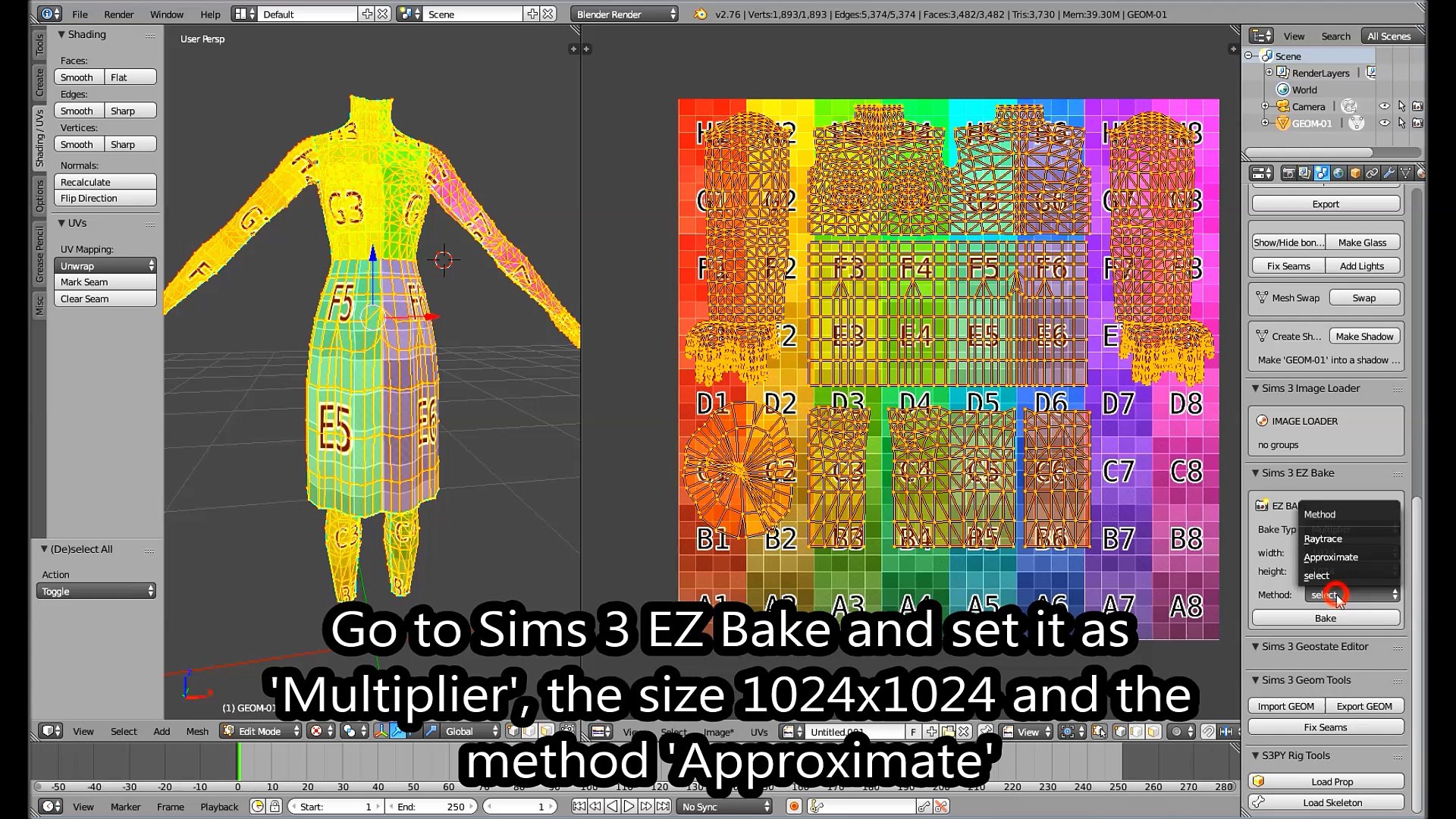Screen dimensions: 1456x819
Task: Open the Render menu in top bar
Action: coord(118,14)
